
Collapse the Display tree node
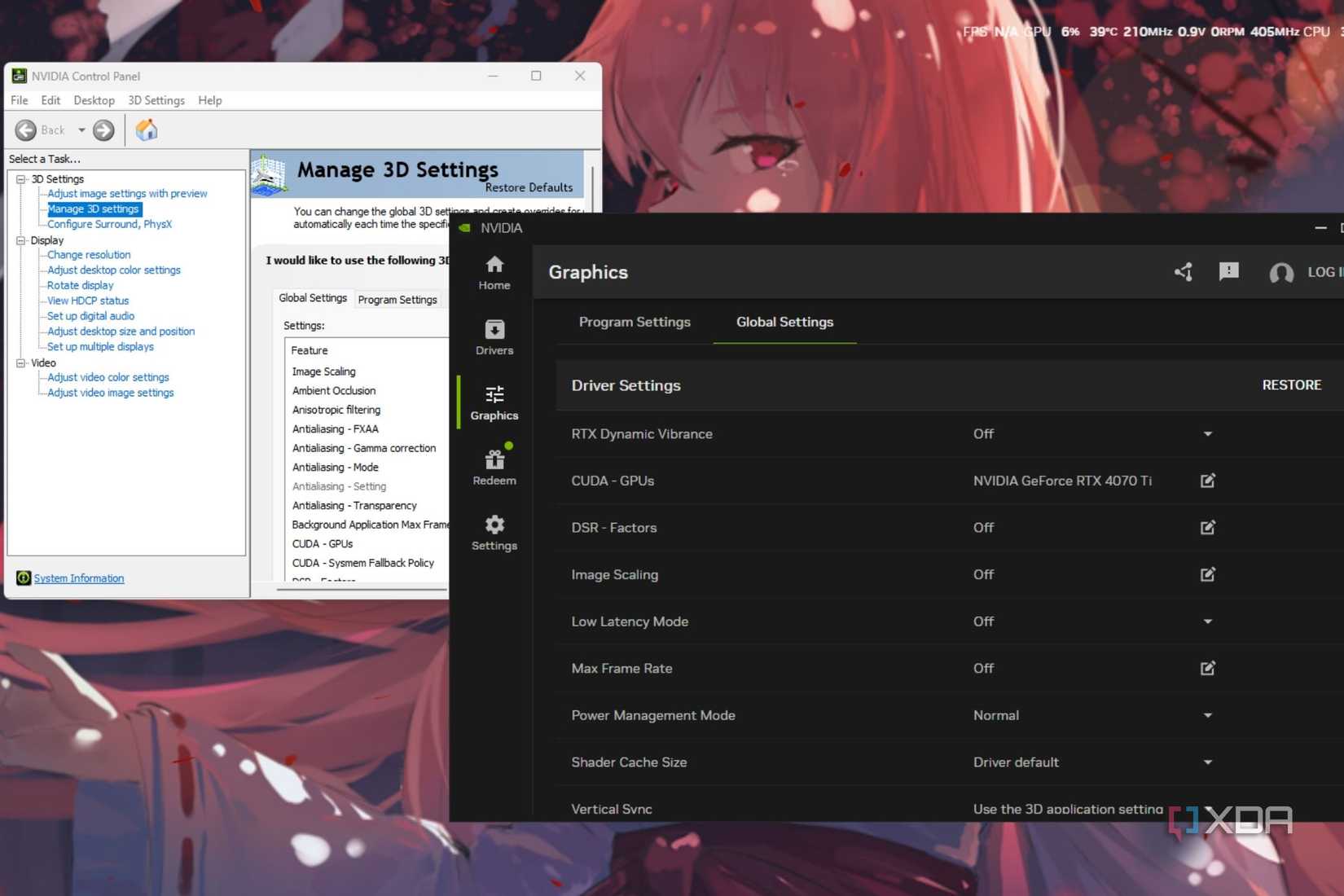pyautogui.click(x=20, y=240)
